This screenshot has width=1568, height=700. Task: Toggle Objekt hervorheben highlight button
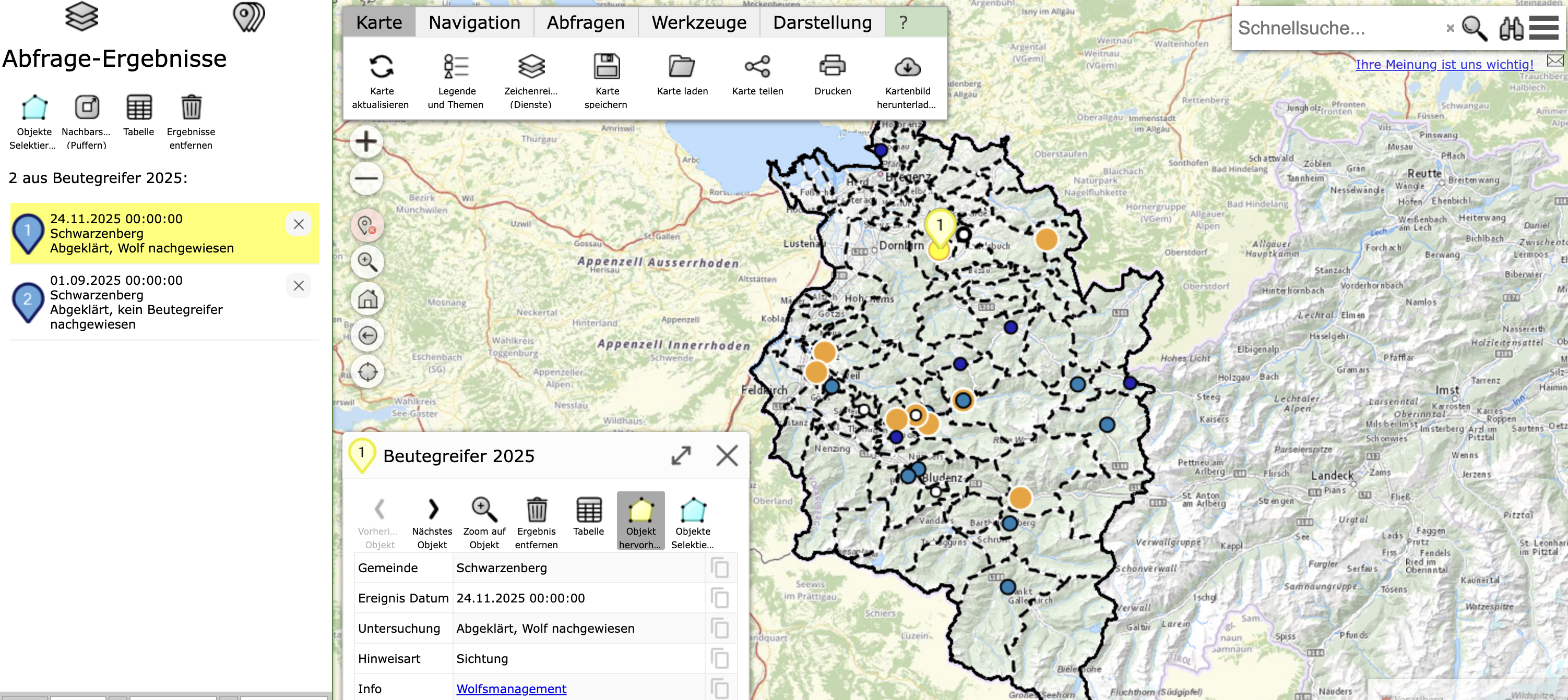point(640,511)
